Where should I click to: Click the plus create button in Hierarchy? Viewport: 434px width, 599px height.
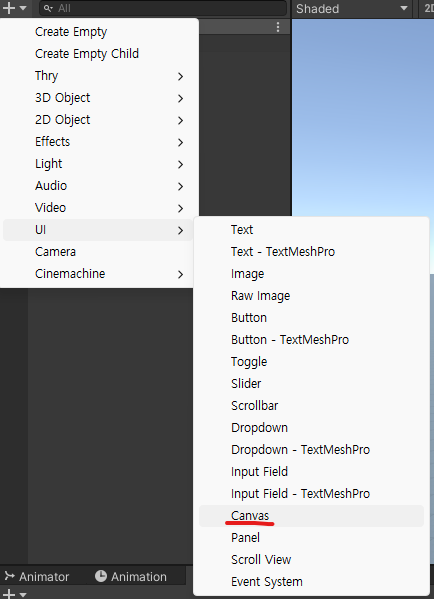point(14,8)
